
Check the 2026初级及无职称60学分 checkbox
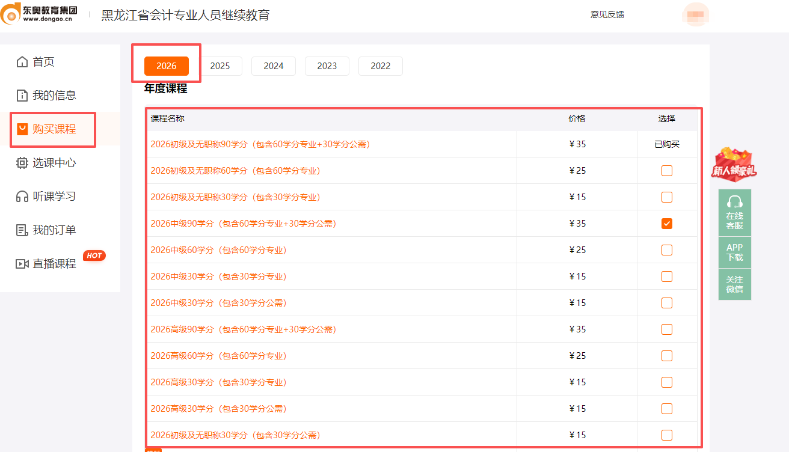(667, 171)
